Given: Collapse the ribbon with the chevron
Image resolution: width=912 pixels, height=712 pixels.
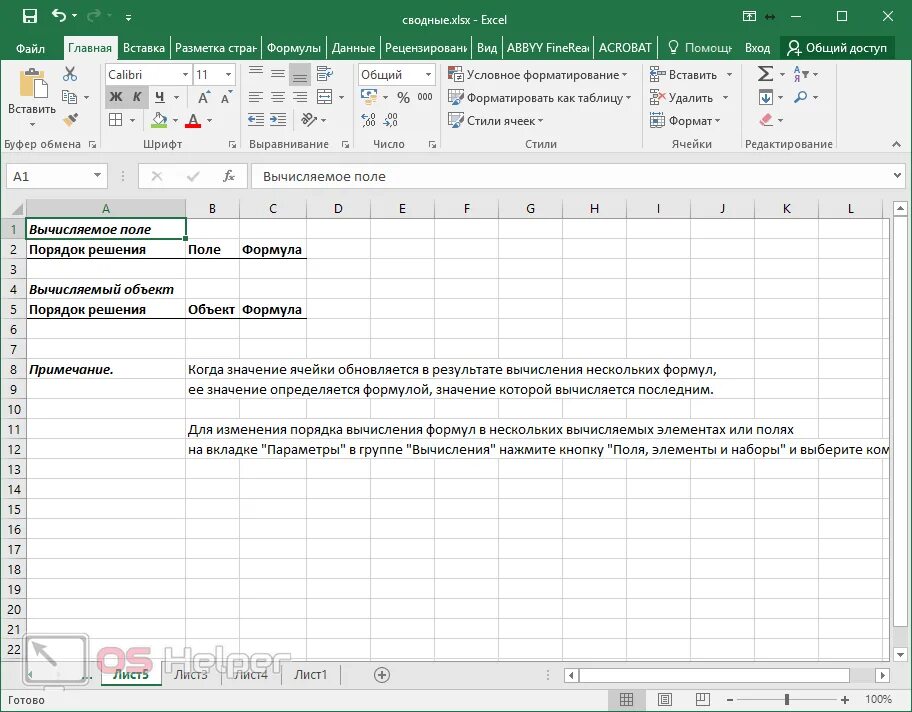Looking at the screenshot, I should click(x=896, y=144).
